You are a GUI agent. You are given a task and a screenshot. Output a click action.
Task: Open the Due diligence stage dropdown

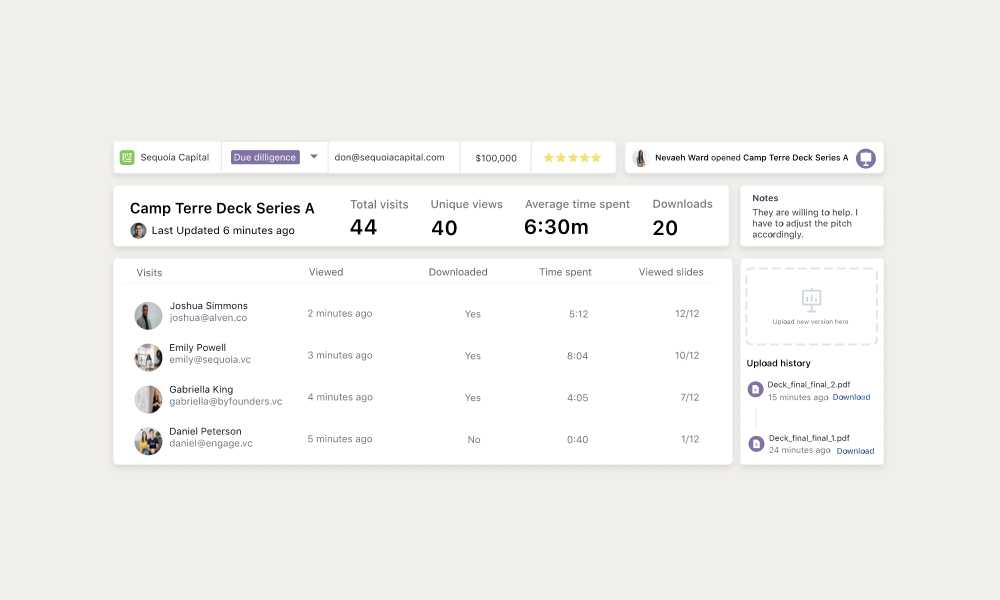coord(313,157)
